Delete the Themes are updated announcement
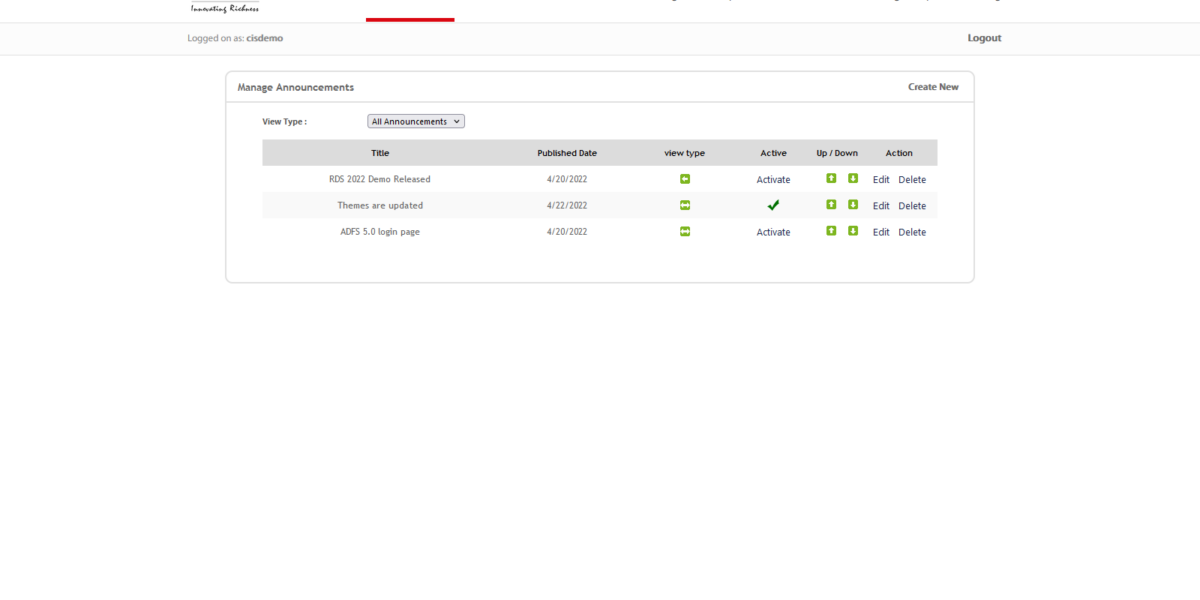Viewport: 1200px width, 600px height. [x=911, y=205]
